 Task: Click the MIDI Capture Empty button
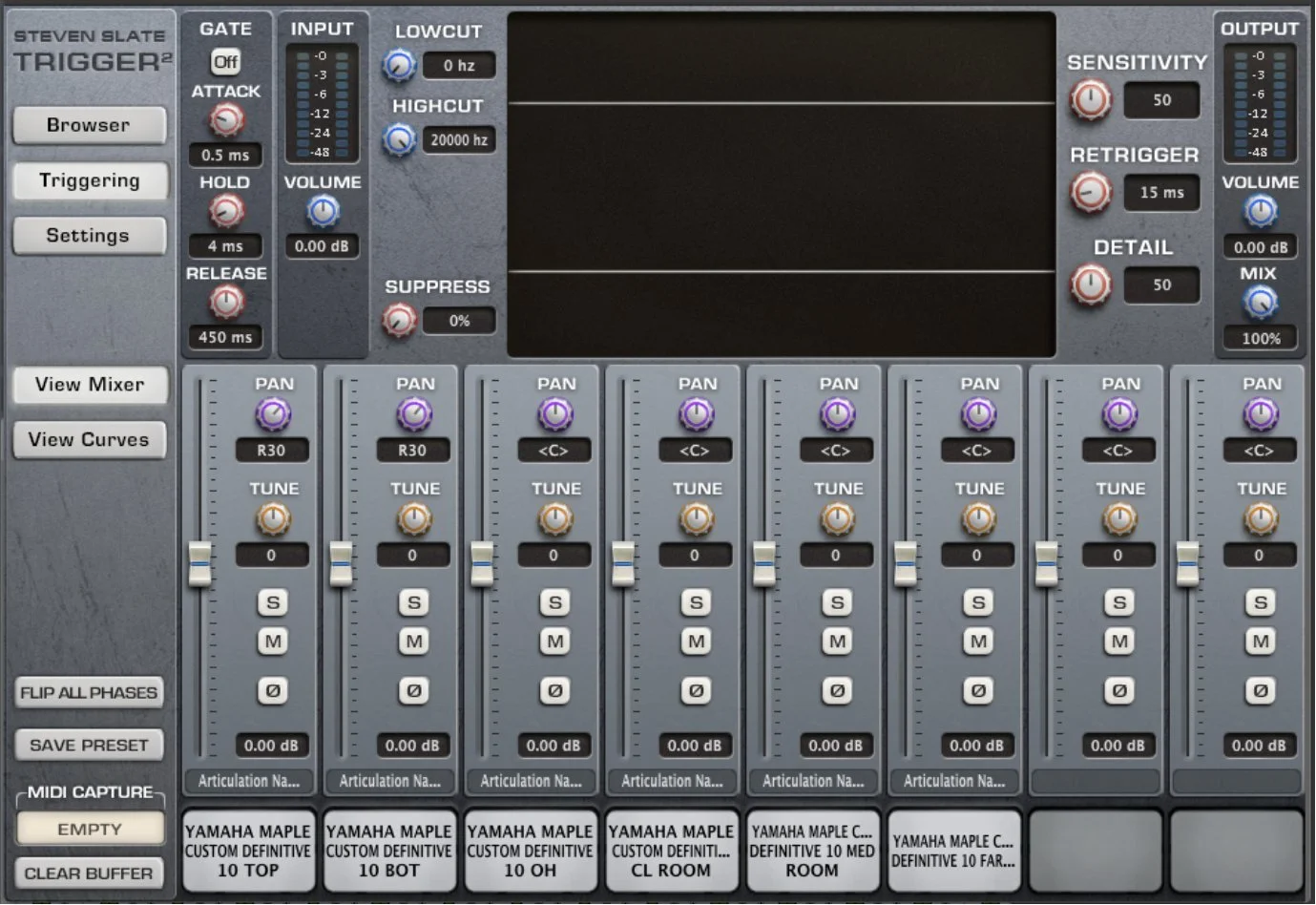[90, 830]
